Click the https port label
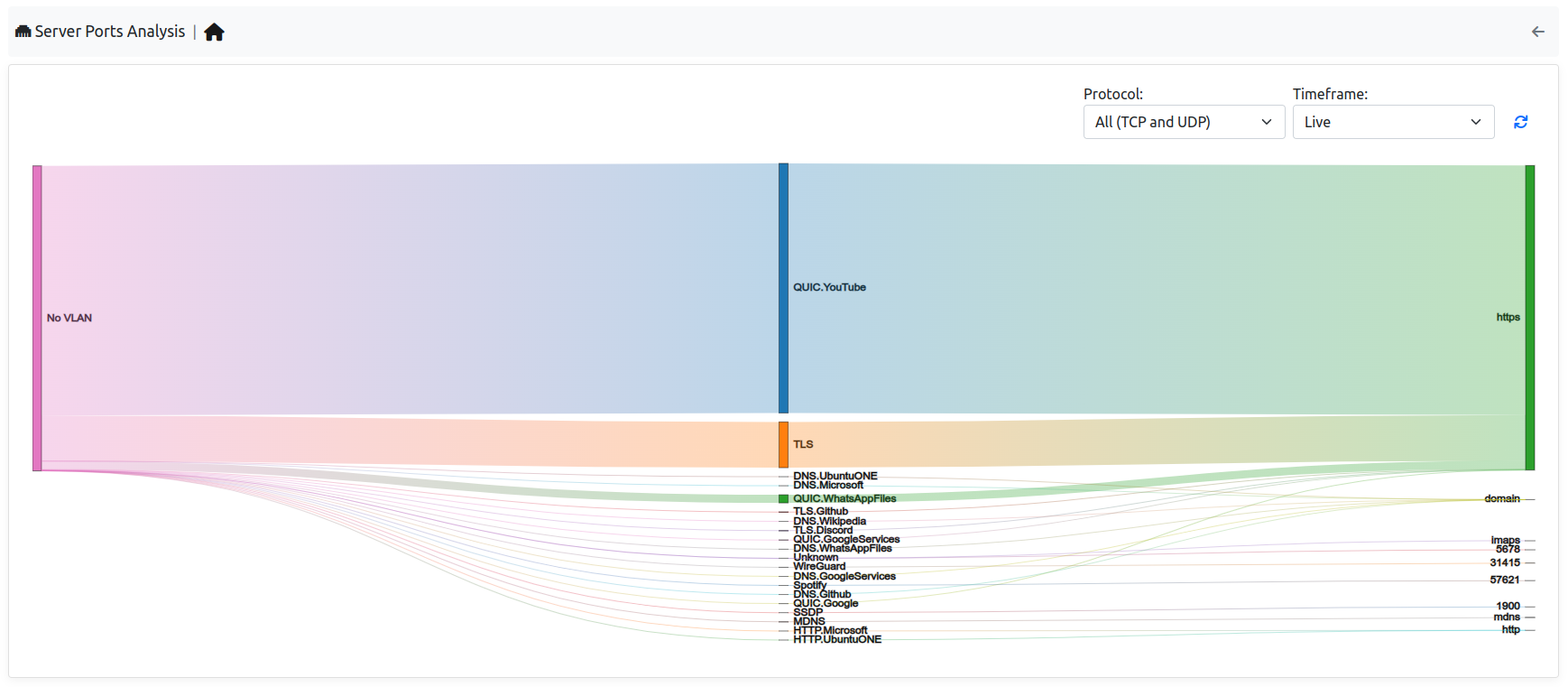 tap(1508, 317)
